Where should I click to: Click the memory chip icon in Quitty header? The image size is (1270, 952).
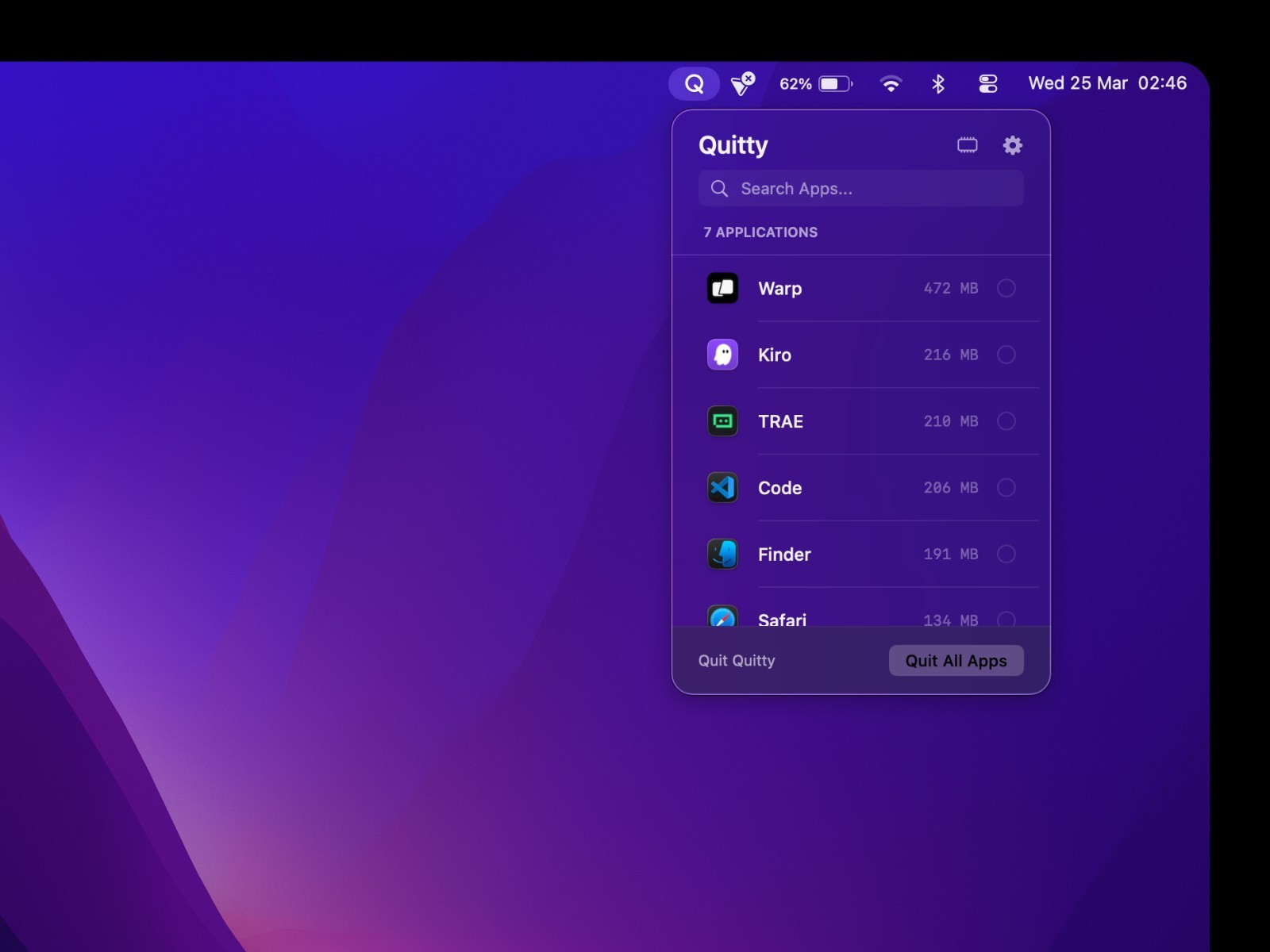point(967,145)
